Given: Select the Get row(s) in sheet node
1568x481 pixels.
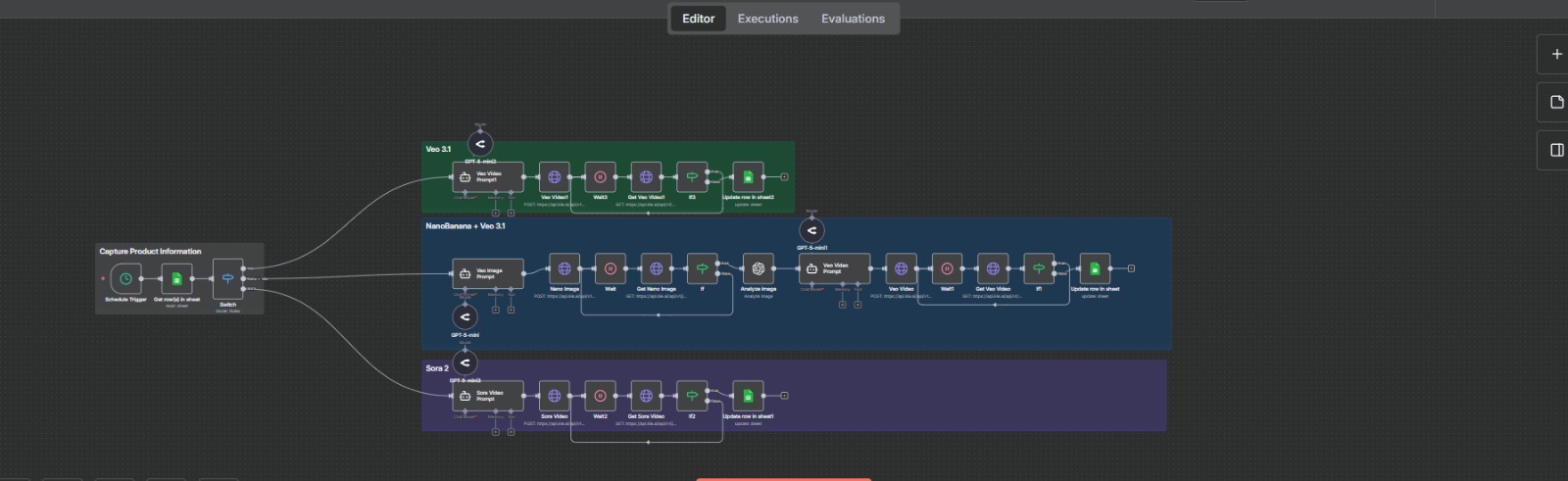Looking at the screenshot, I should point(176,279).
